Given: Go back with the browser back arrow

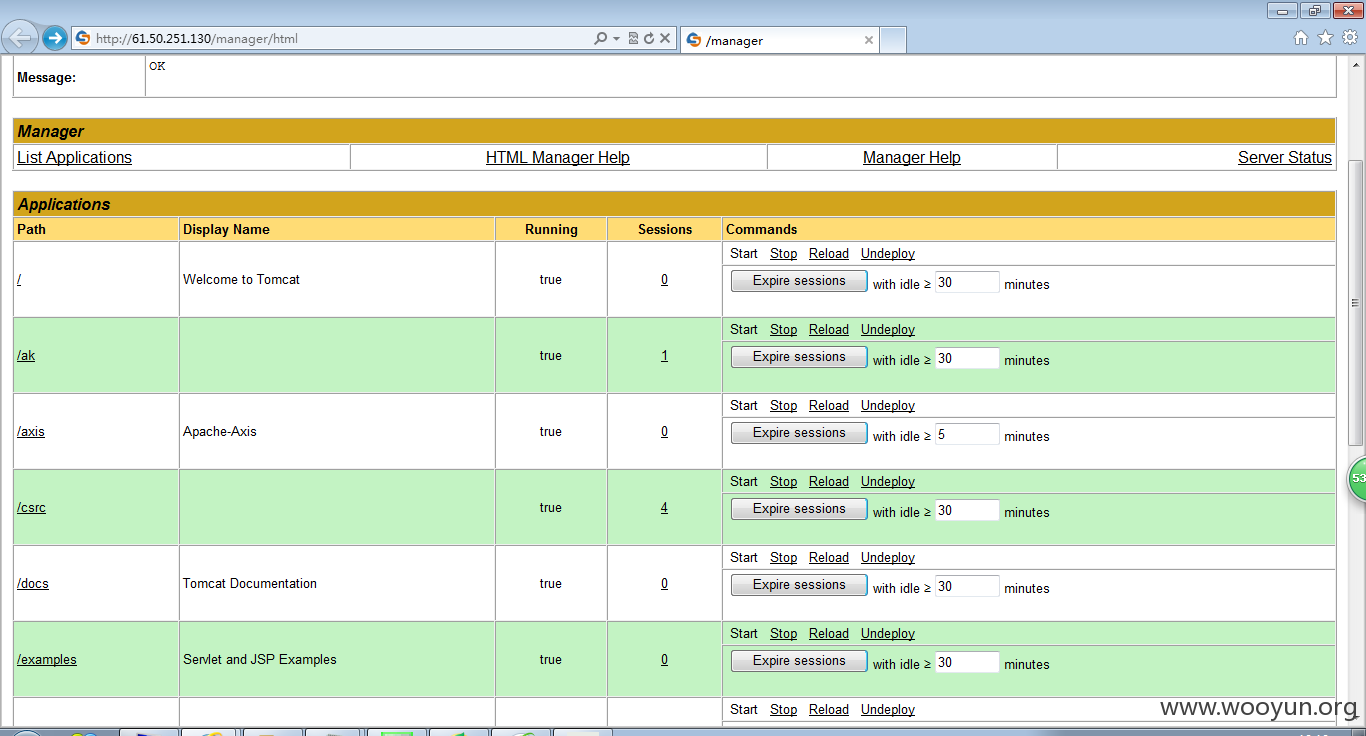Looking at the screenshot, I should point(19,39).
